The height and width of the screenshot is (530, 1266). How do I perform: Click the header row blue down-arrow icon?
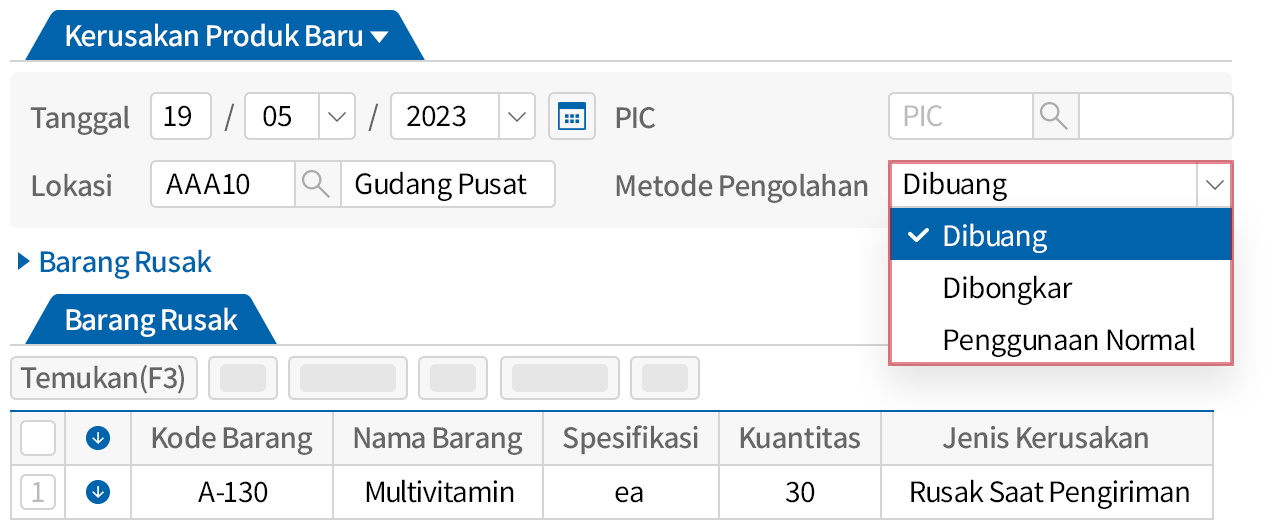click(x=99, y=438)
